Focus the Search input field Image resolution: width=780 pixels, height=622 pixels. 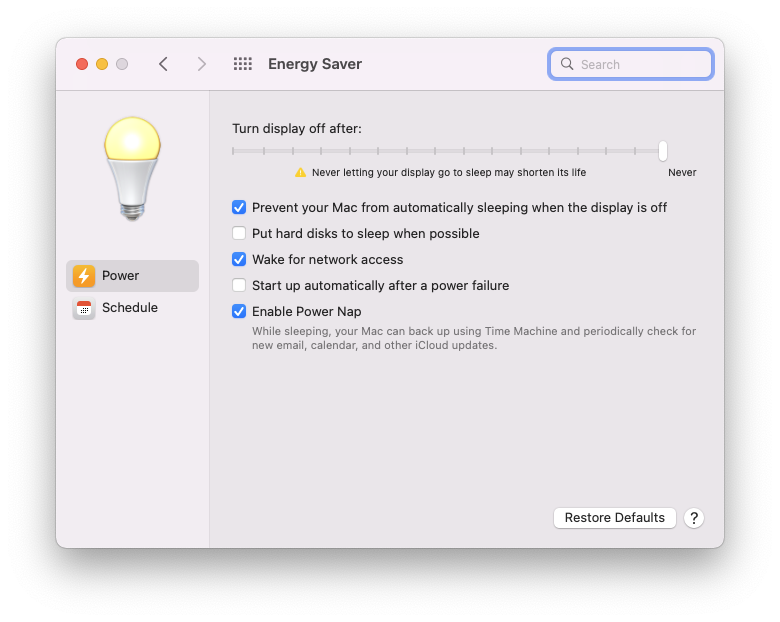point(640,64)
